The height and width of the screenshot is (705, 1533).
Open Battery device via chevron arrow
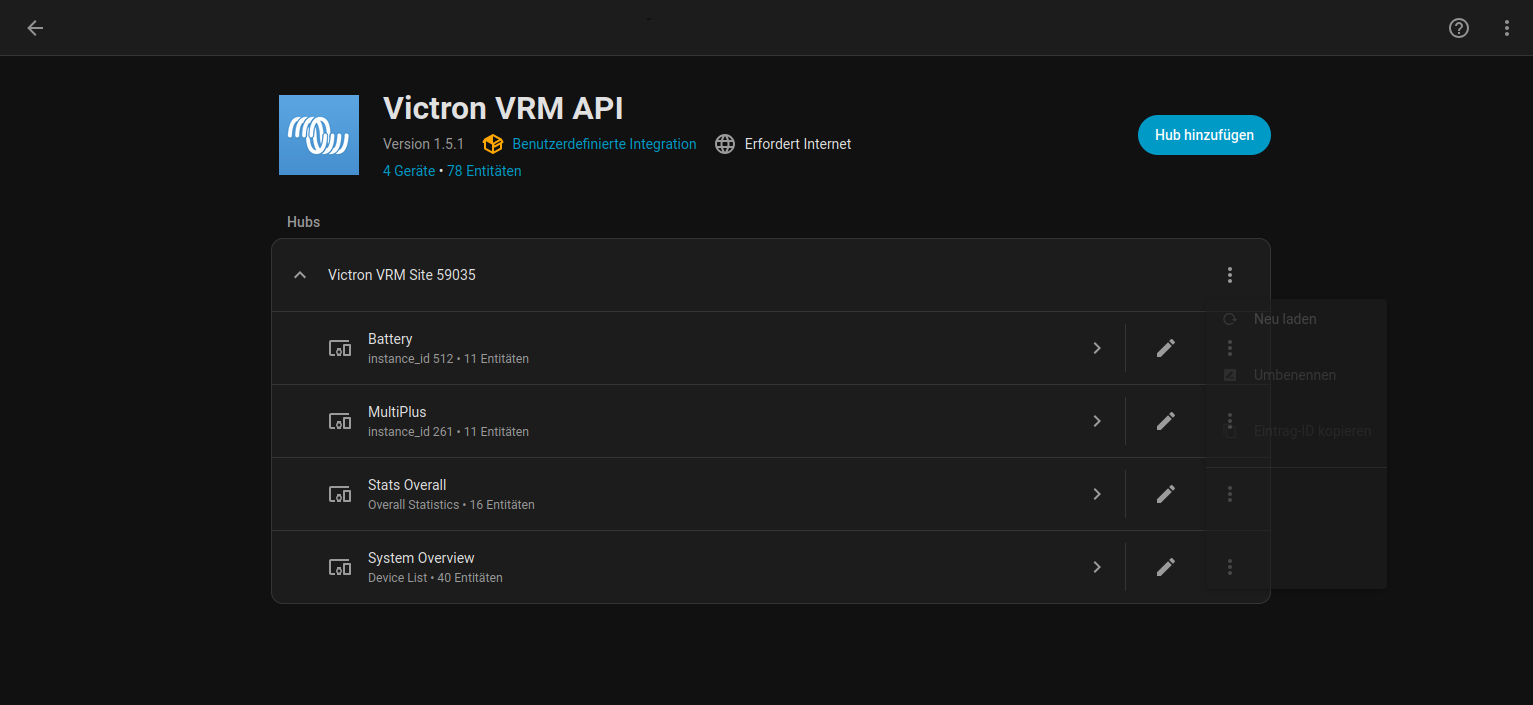click(1097, 348)
